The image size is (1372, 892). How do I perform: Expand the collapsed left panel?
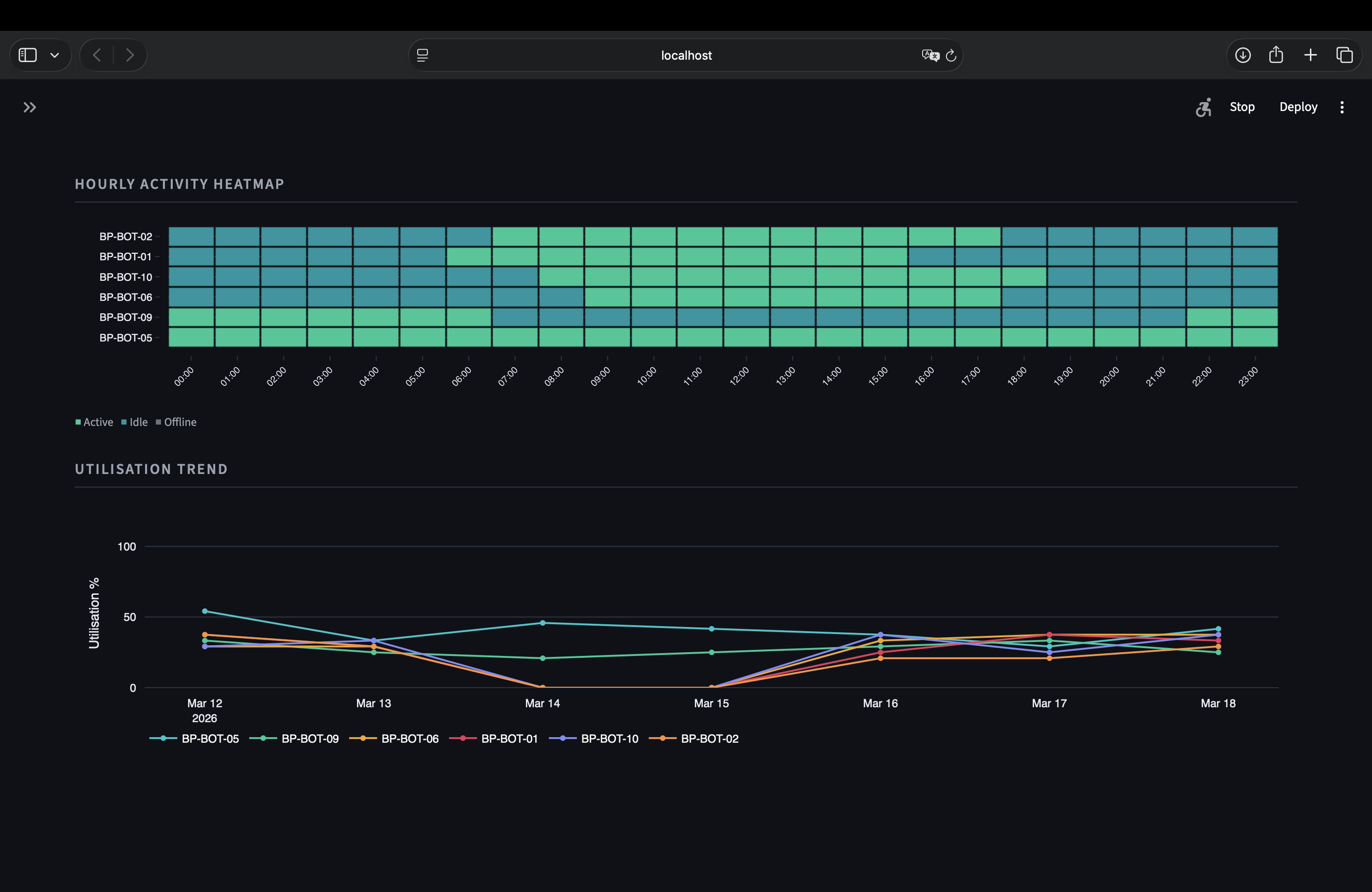click(29, 107)
